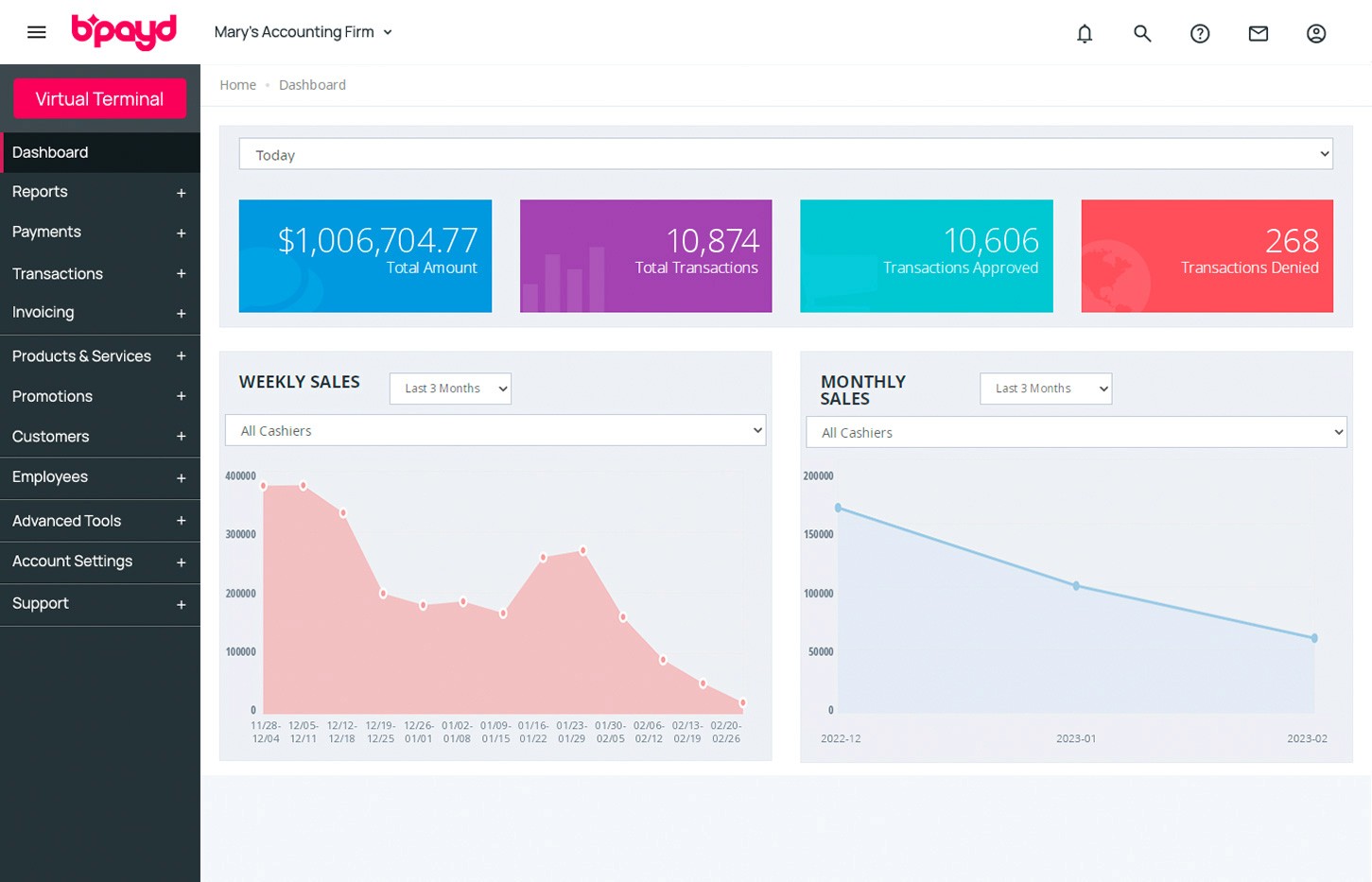Open the hamburger menu icon

[37, 32]
